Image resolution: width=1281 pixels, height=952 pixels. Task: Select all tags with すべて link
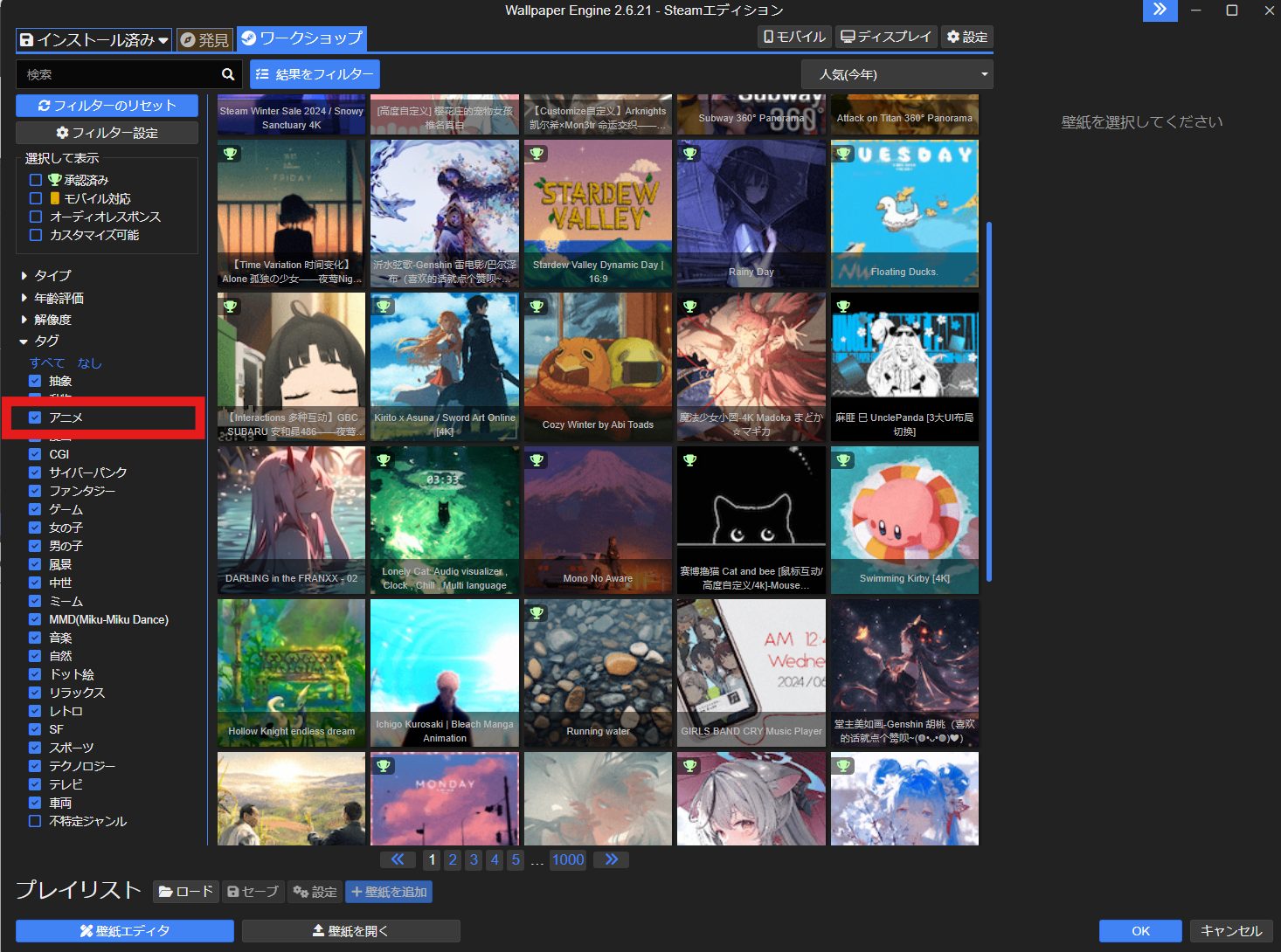click(x=47, y=362)
